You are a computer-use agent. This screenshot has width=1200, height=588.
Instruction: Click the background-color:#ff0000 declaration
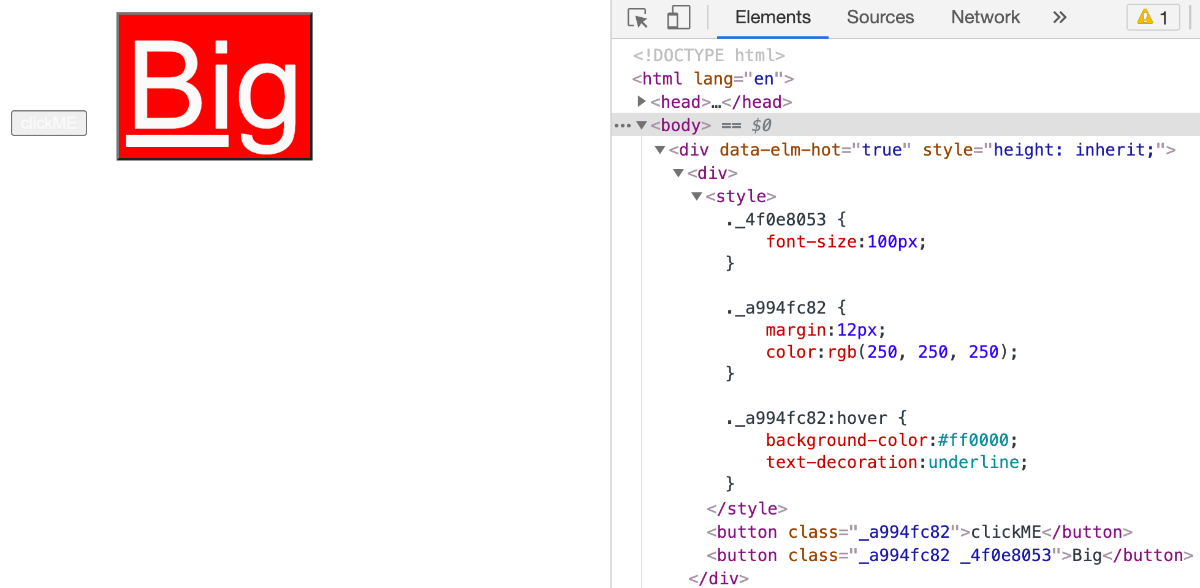pyautogui.click(x=892, y=441)
